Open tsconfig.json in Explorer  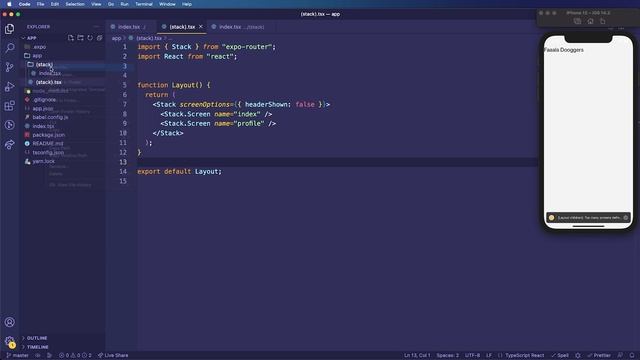pos(48,152)
